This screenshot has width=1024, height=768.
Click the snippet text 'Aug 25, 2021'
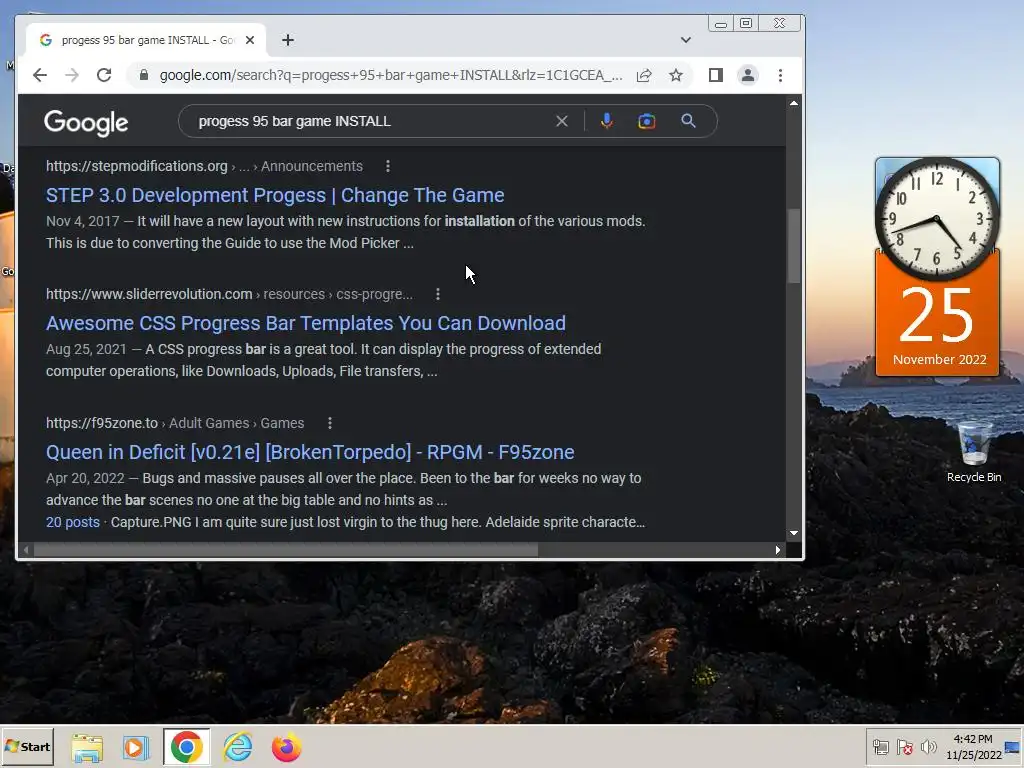[86, 349]
